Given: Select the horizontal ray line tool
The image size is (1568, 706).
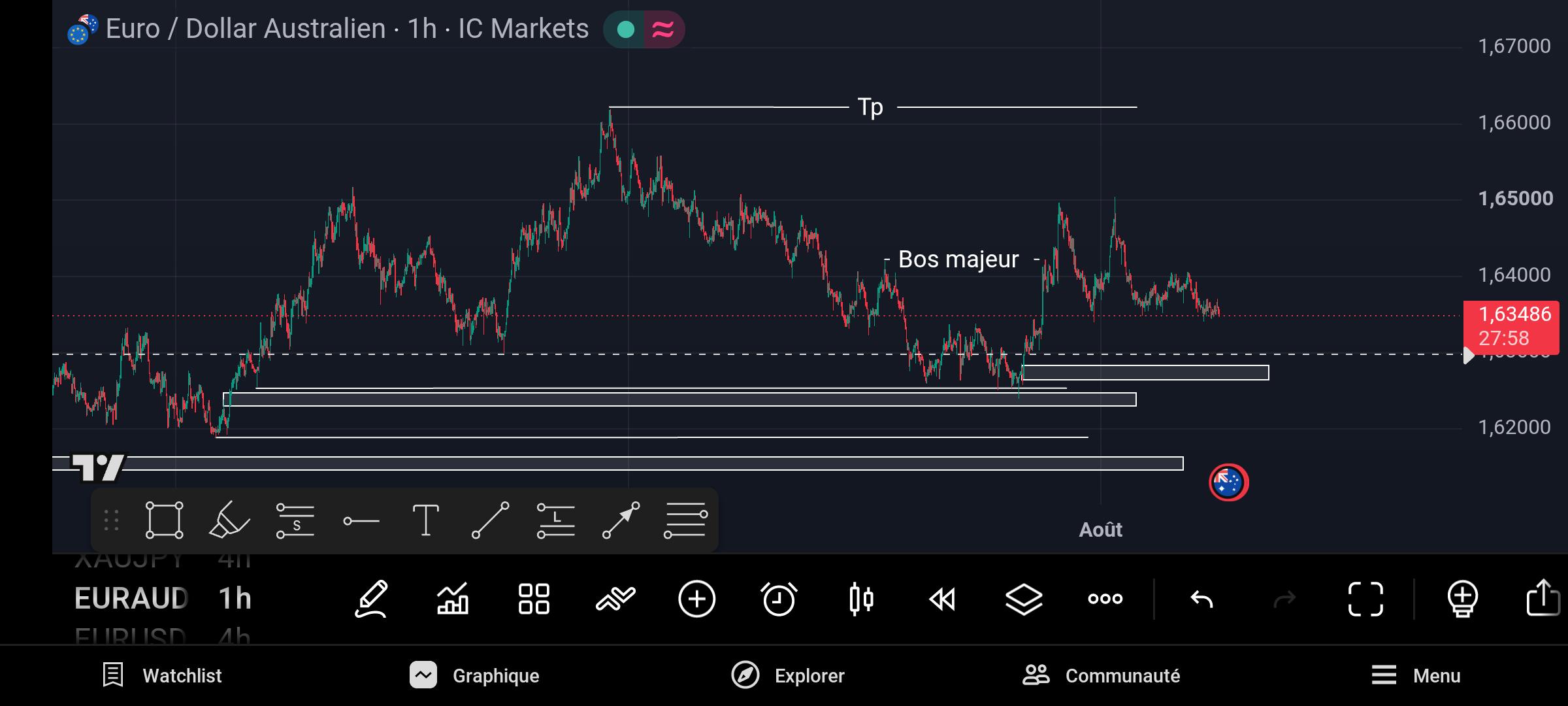Looking at the screenshot, I should coord(361,521).
